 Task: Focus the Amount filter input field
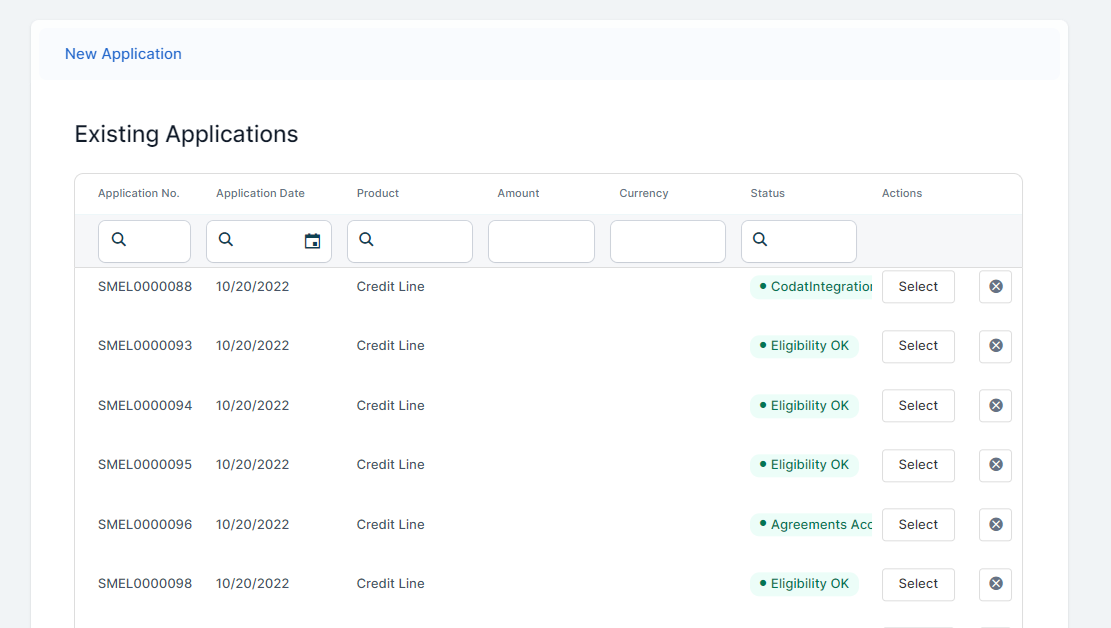(541, 242)
